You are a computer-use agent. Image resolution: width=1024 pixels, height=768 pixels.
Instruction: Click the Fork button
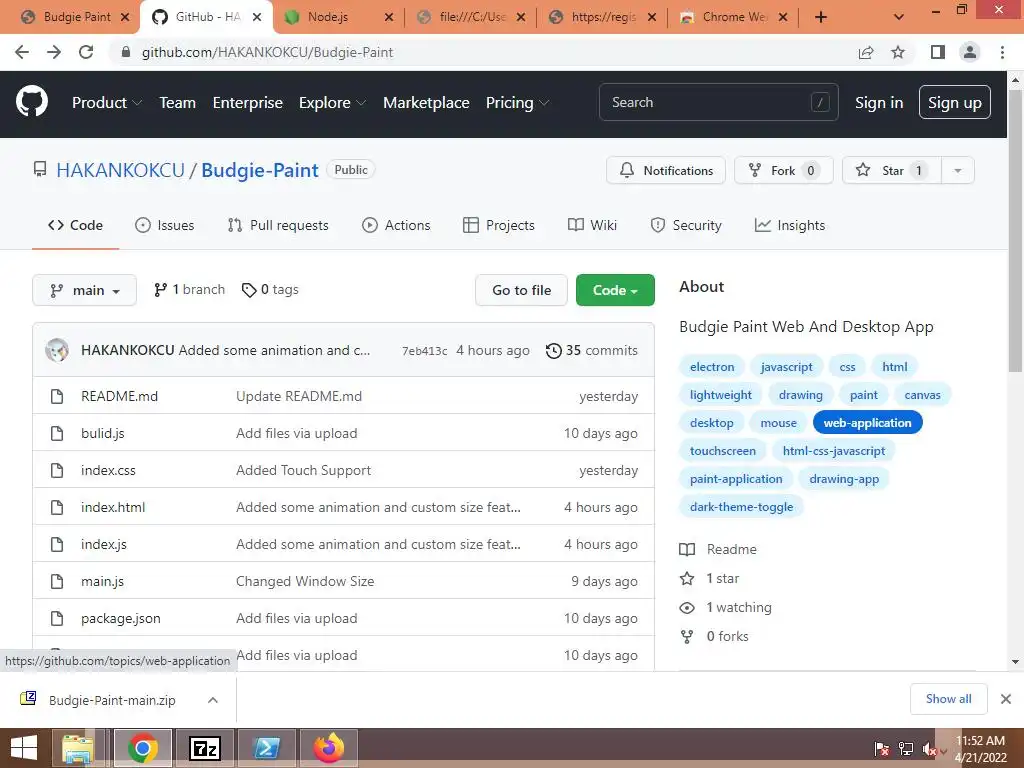tap(784, 170)
